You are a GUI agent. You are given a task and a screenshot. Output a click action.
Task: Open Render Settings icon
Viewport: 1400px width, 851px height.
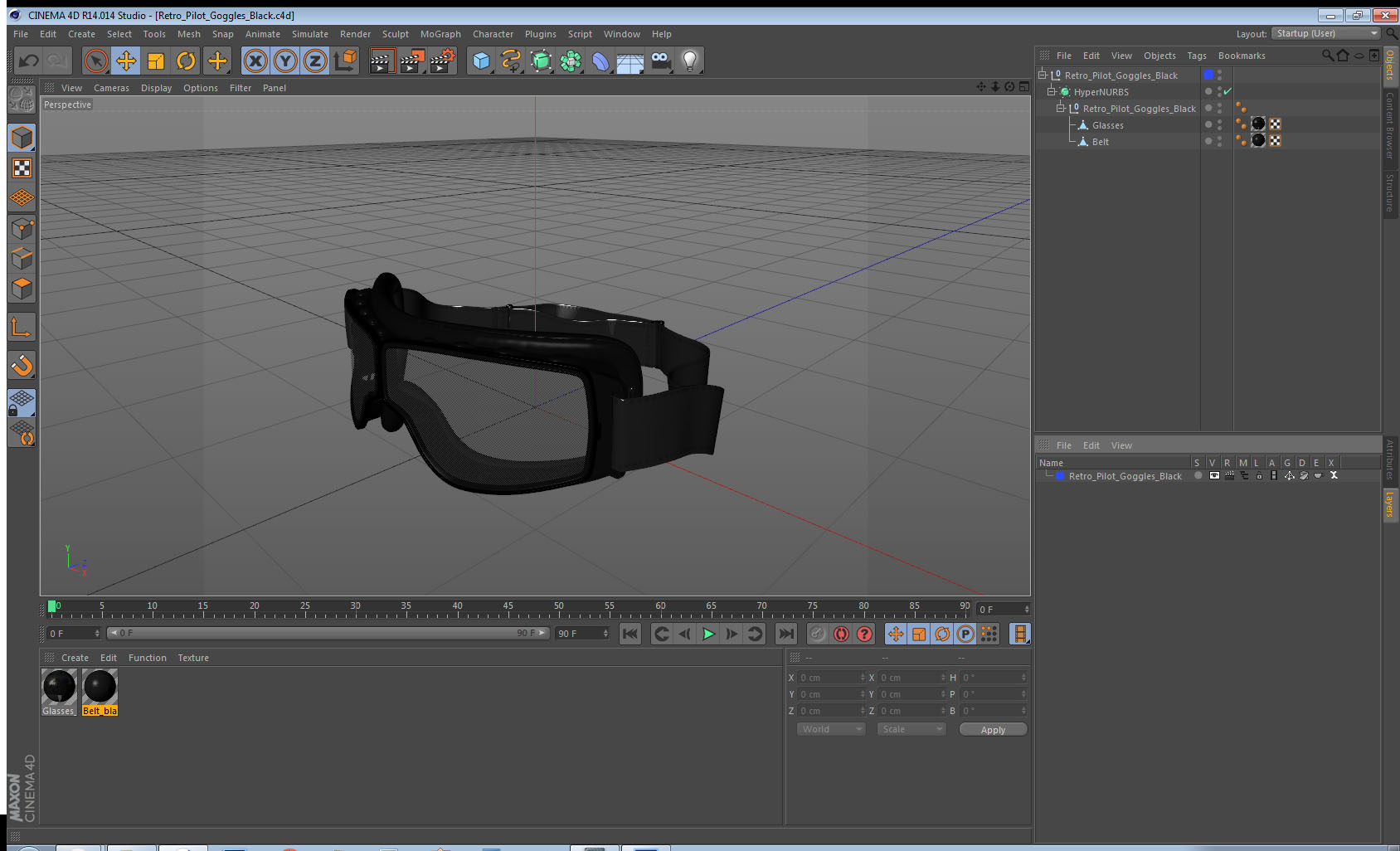443,61
